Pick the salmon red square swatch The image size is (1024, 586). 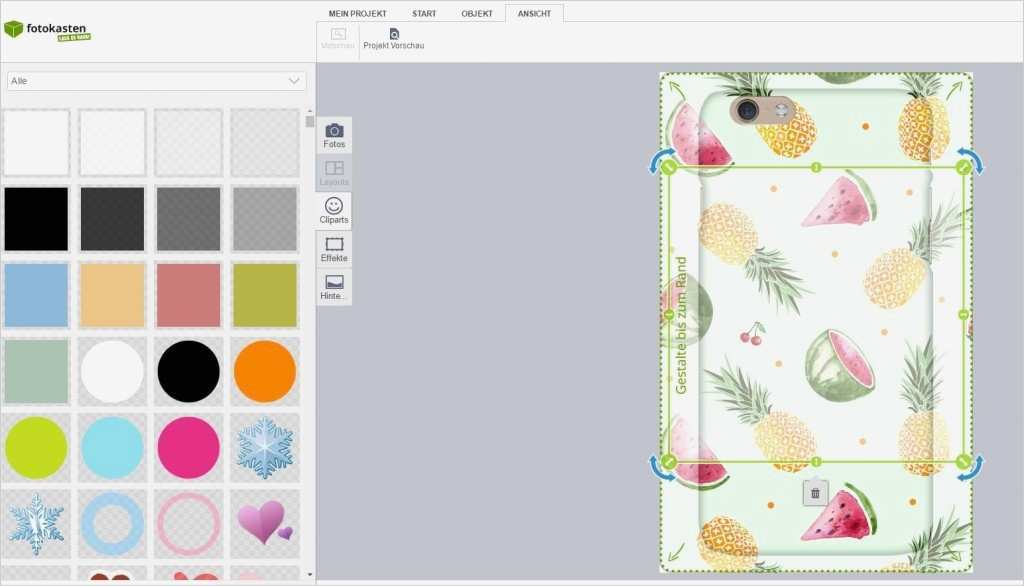(188, 295)
